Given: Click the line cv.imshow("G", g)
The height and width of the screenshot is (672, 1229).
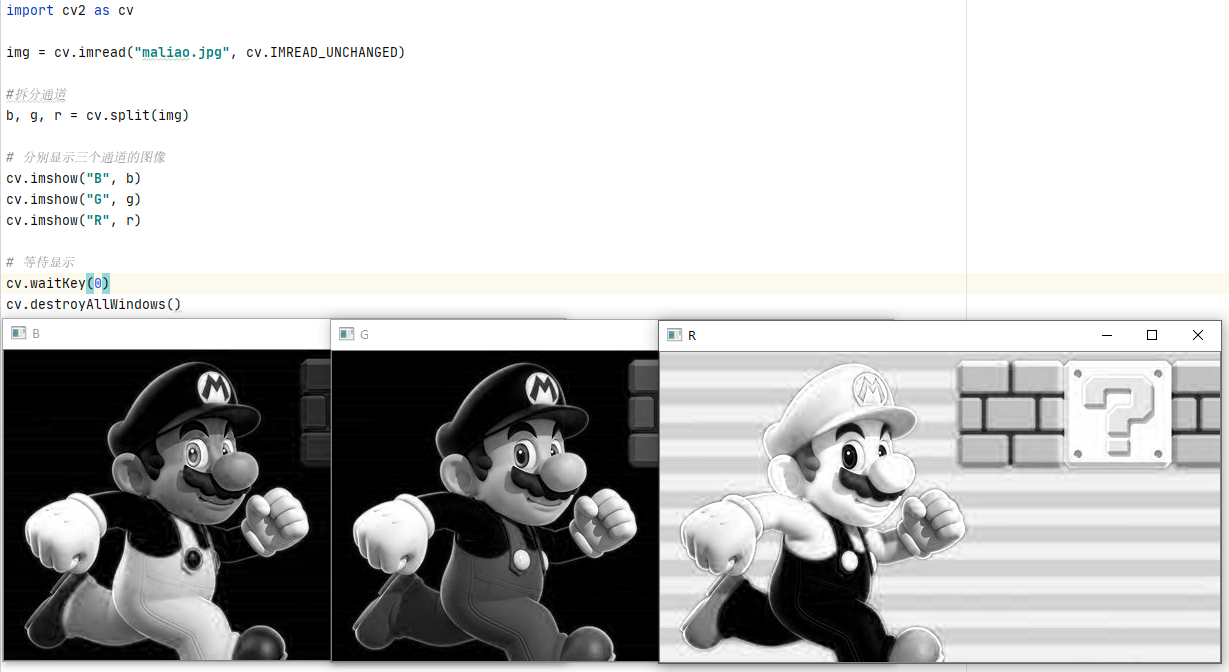Looking at the screenshot, I should click(74, 199).
